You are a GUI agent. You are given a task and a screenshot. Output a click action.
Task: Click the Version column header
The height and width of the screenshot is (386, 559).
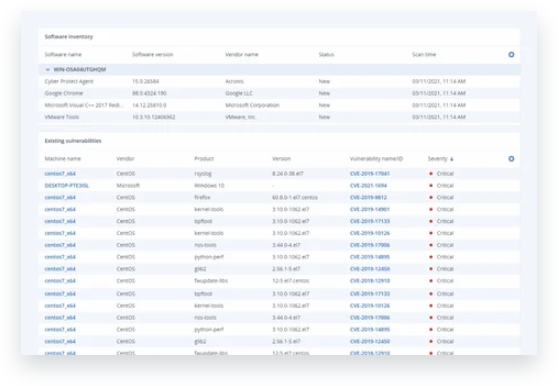[281, 159]
